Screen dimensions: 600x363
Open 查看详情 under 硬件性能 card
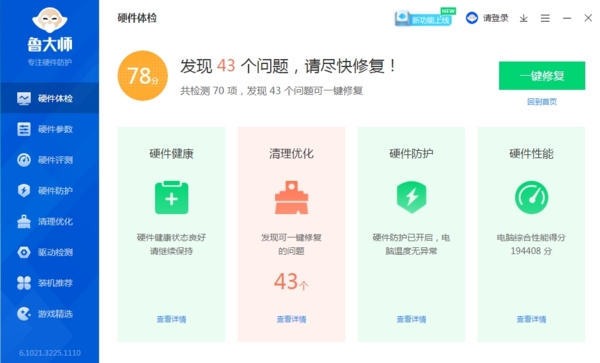532,319
